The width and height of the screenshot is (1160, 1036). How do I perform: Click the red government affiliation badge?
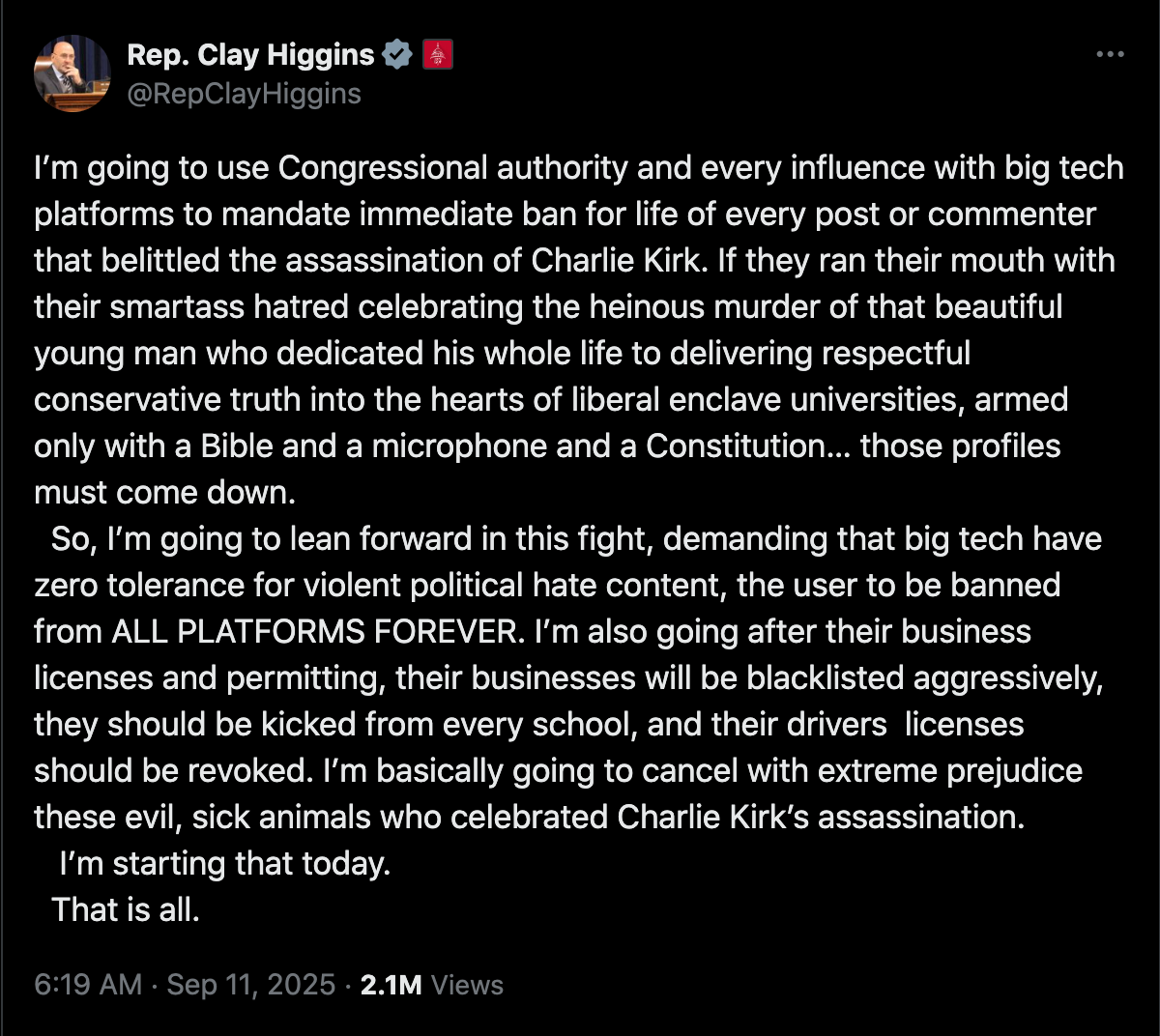[438, 54]
